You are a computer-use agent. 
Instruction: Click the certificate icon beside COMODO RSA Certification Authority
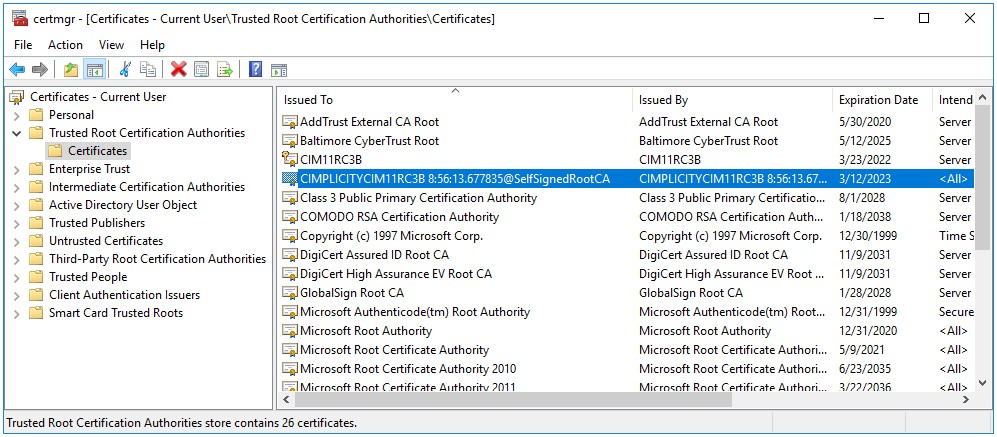(x=290, y=217)
